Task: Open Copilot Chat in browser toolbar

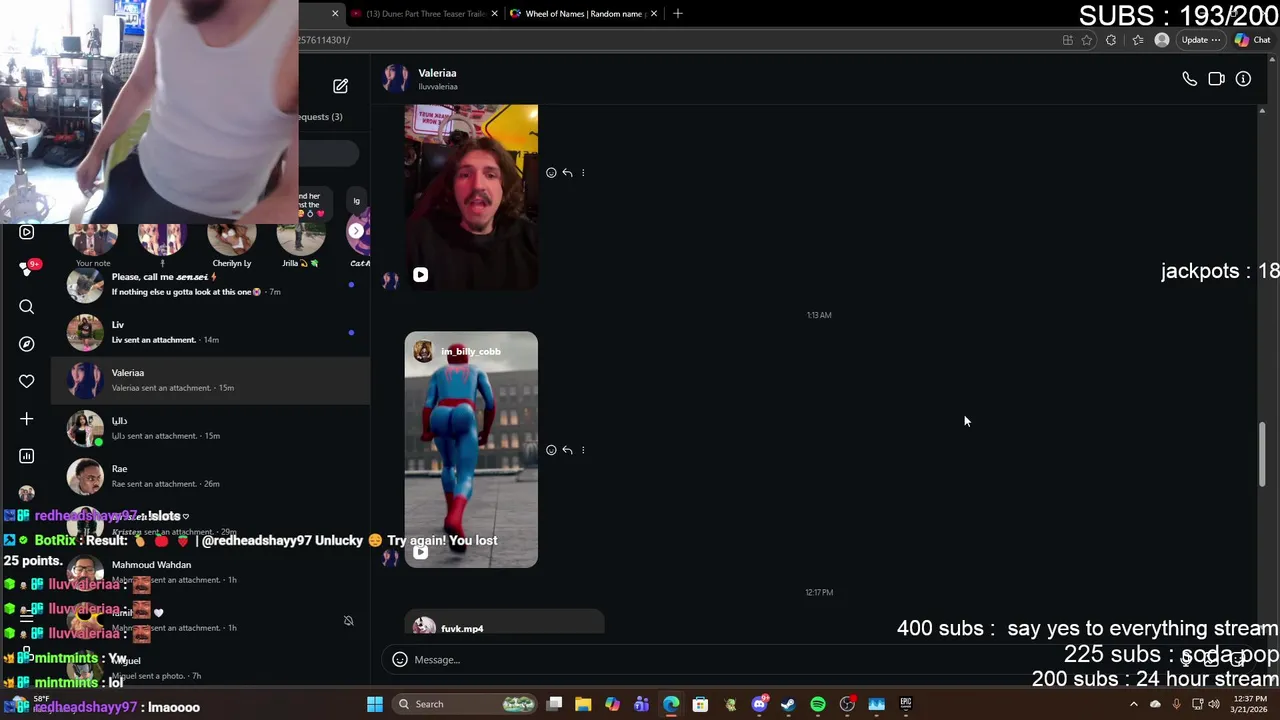Action: (x=1253, y=40)
